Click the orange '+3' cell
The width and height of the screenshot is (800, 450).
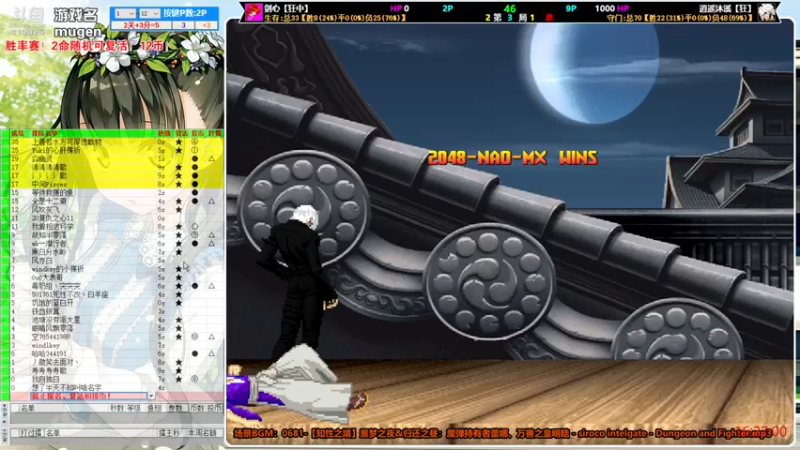click(207, 25)
